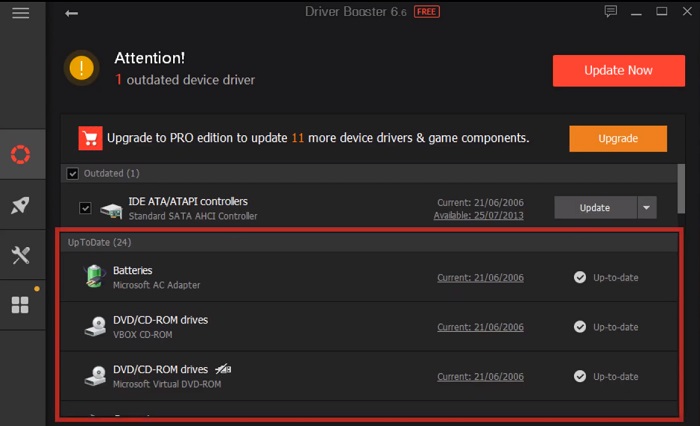Click the Driver Booster 6.6 title
This screenshot has height=426, width=700.
355,12
